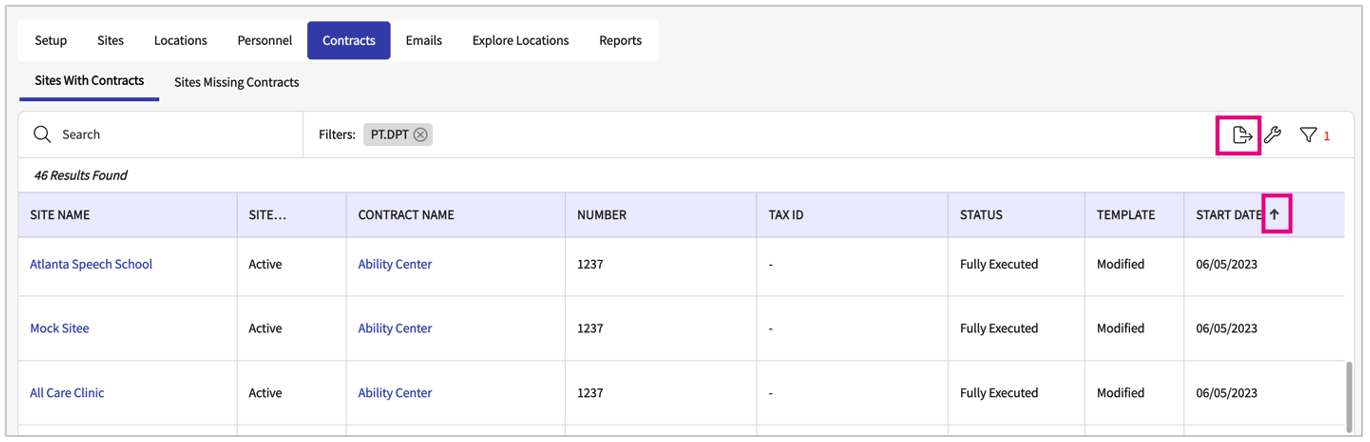Screen dimensions: 1370x442
Task: Click the export icon in the toolbar
Action: pyautogui.click(x=1241, y=135)
